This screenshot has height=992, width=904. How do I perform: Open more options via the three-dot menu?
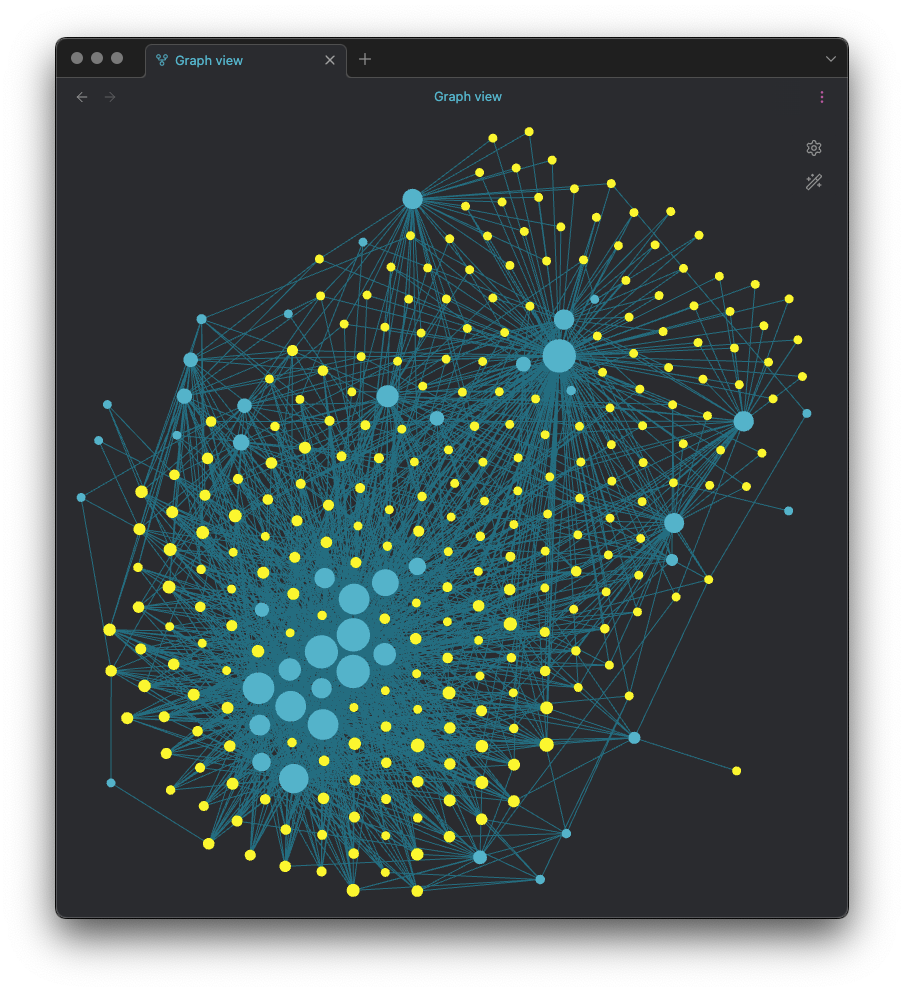tap(822, 96)
